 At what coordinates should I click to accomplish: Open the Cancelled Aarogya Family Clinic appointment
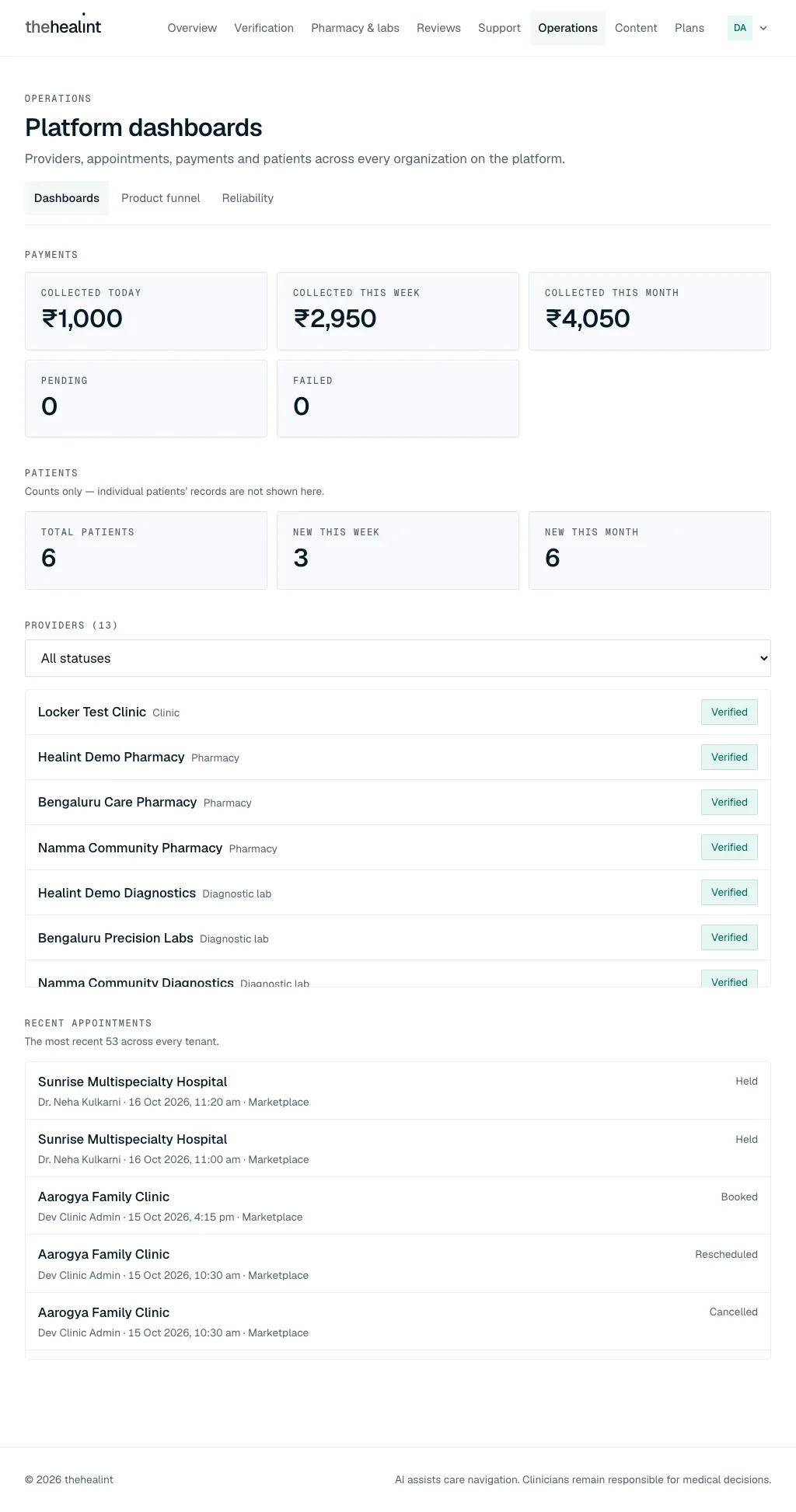point(398,1322)
